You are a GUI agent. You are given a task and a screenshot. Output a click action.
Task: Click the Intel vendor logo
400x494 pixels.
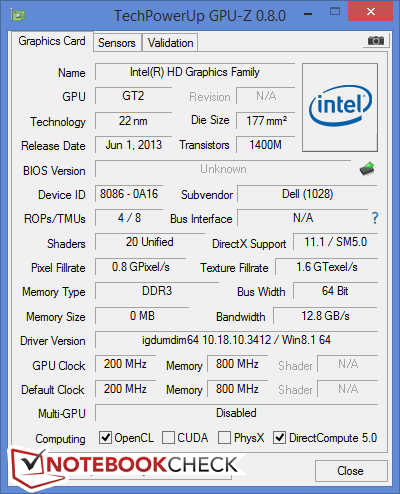(340, 107)
